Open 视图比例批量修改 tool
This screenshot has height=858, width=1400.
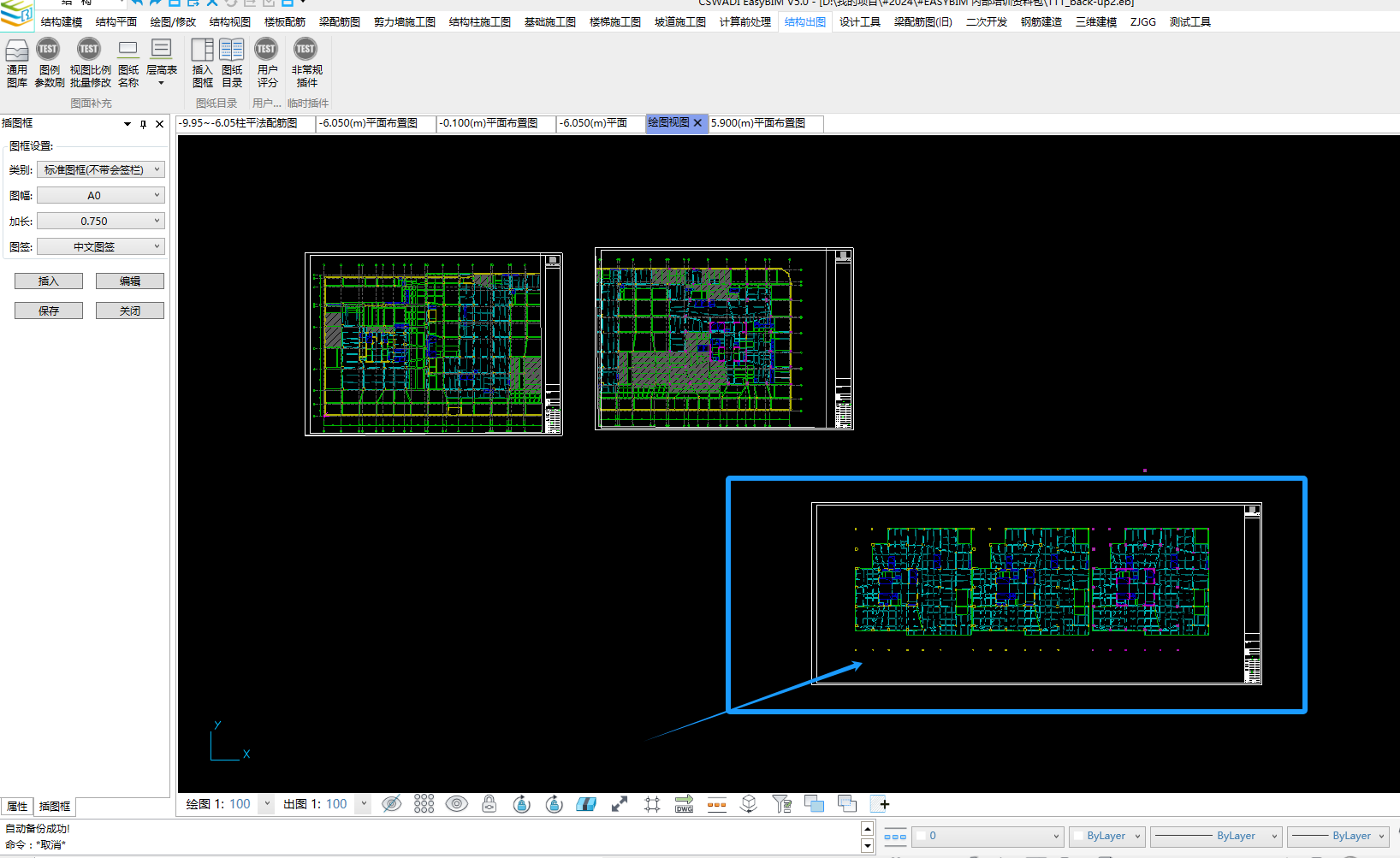tap(90, 63)
